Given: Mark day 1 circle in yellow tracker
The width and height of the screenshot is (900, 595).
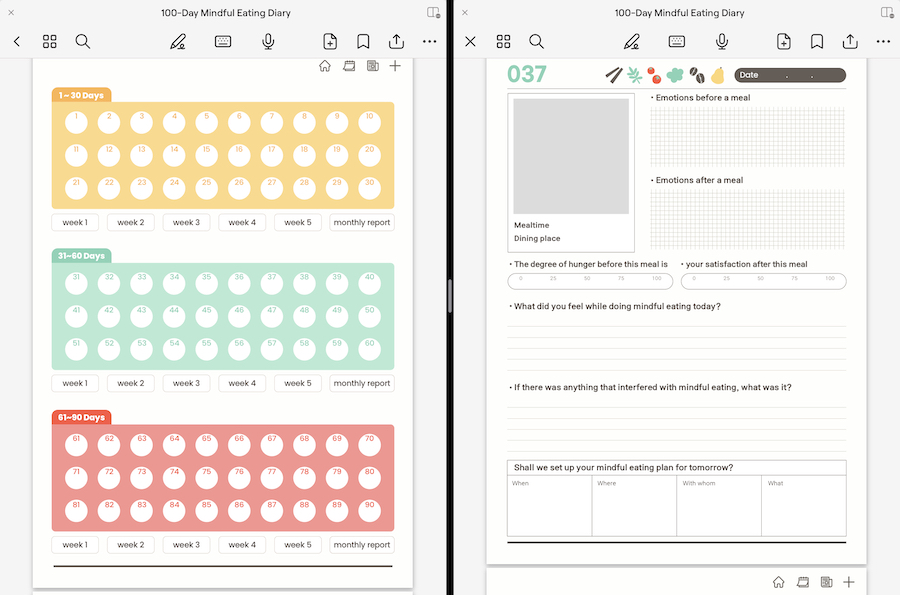Looking at the screenshot, I should tap(77, 123).
